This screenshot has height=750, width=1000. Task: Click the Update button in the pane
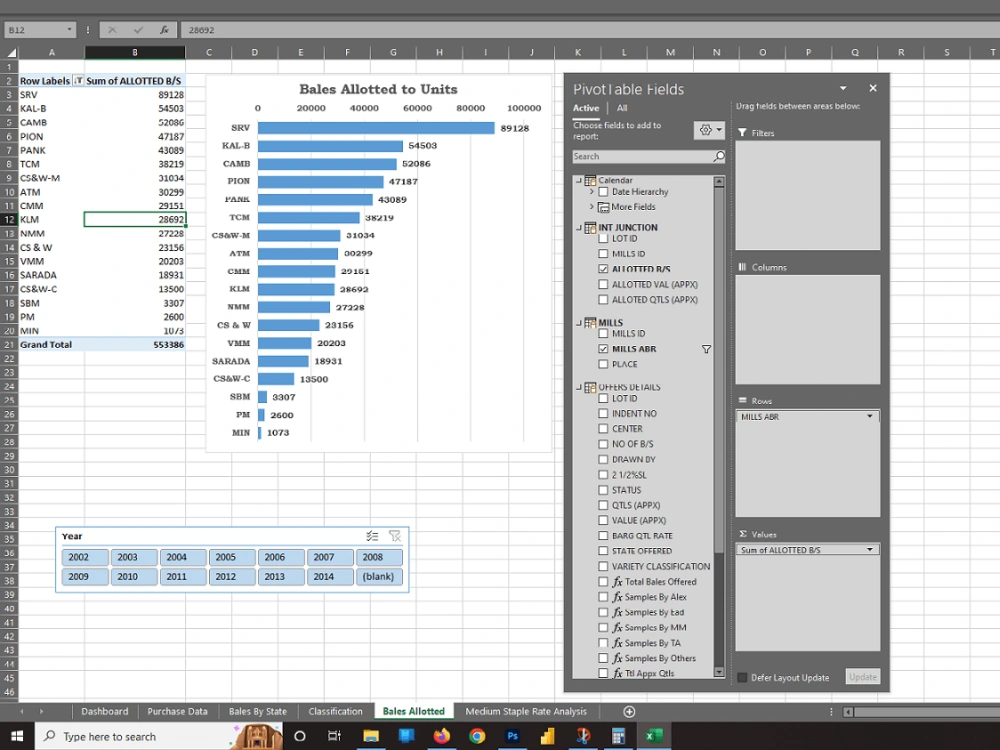863,677
